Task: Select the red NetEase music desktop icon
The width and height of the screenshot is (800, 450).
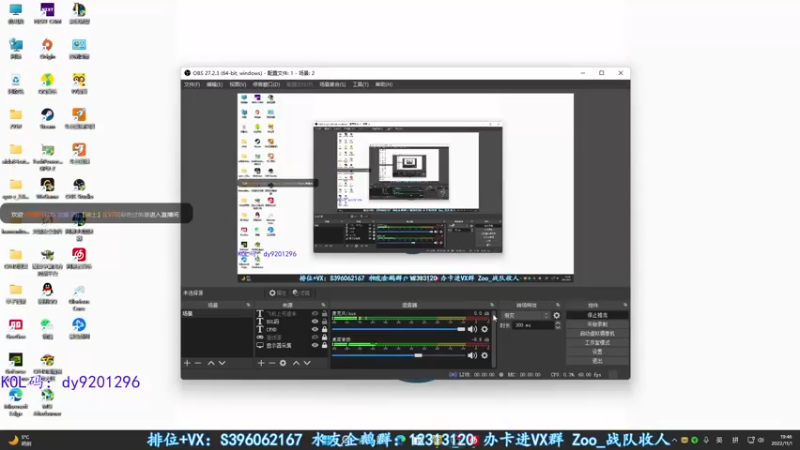Action: (79, 258)
